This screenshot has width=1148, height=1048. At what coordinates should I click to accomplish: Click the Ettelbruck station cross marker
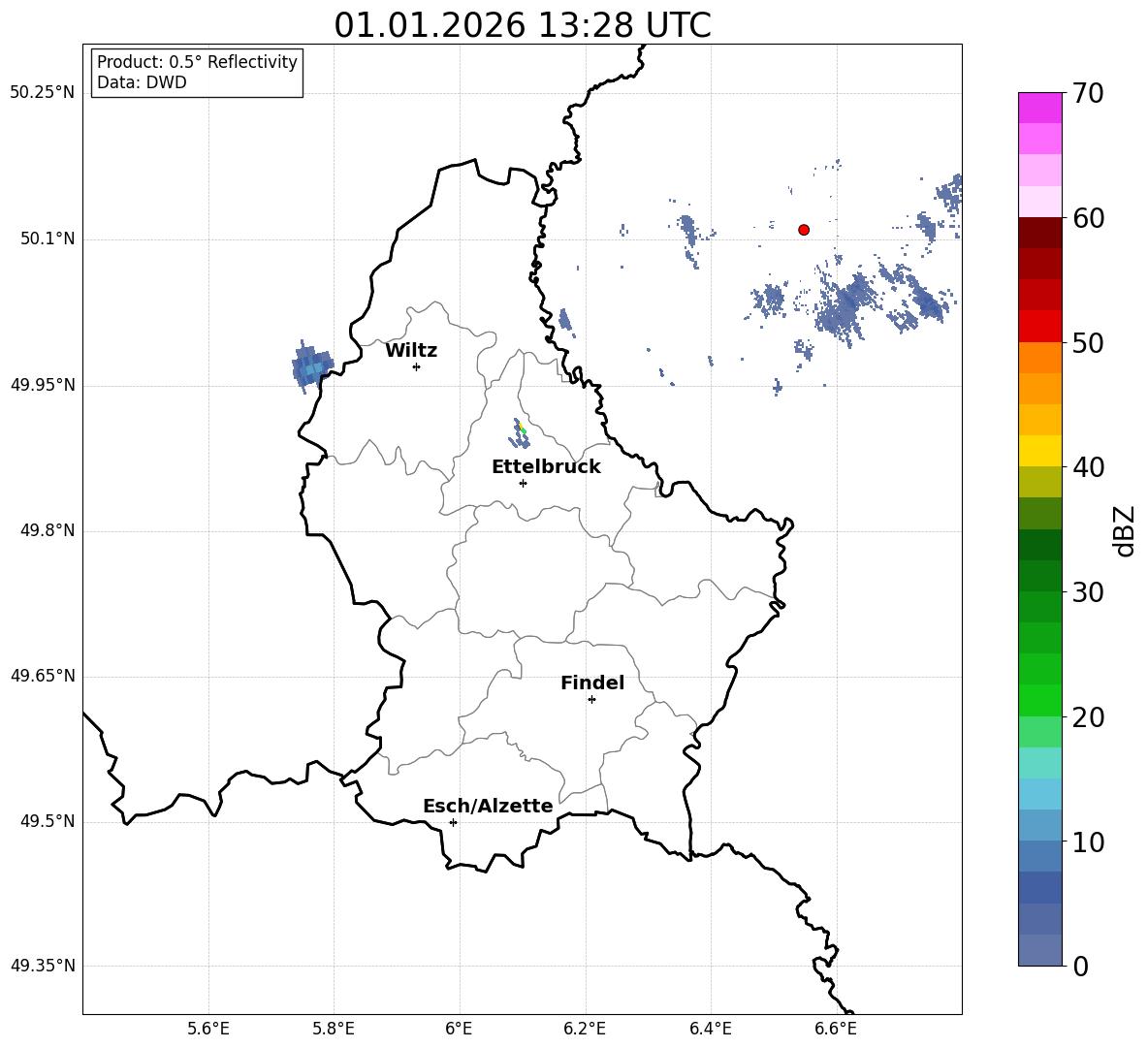[523, 483]
